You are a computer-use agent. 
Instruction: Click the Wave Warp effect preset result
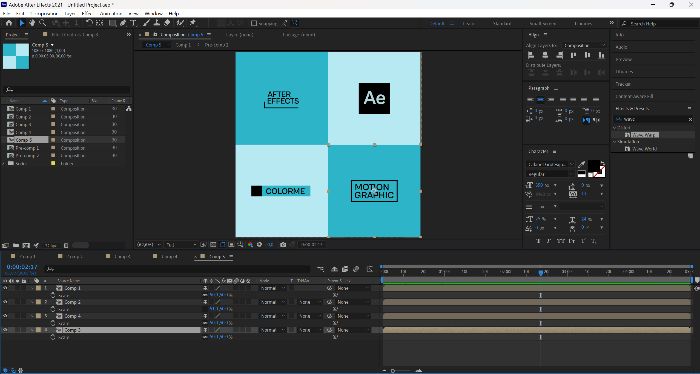point(644,134)
